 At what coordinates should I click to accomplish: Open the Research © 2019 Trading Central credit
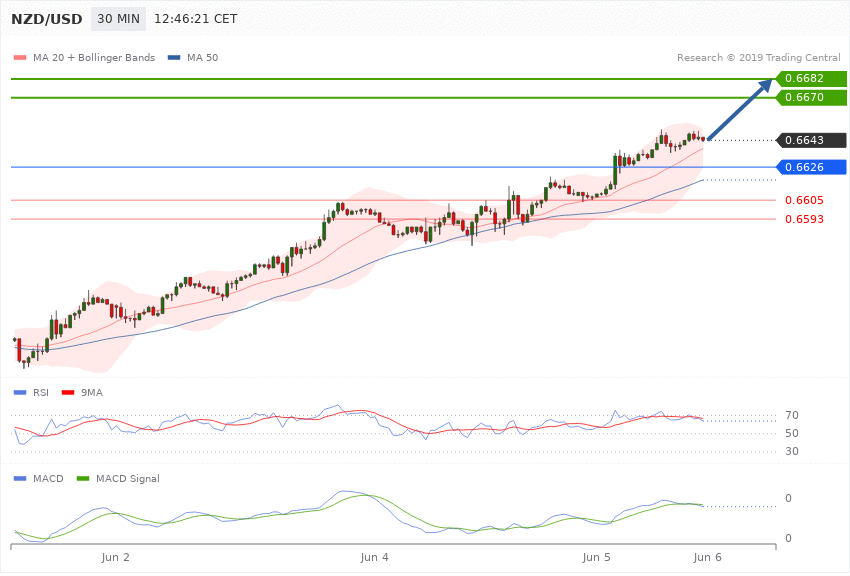(x=758, y=57)
